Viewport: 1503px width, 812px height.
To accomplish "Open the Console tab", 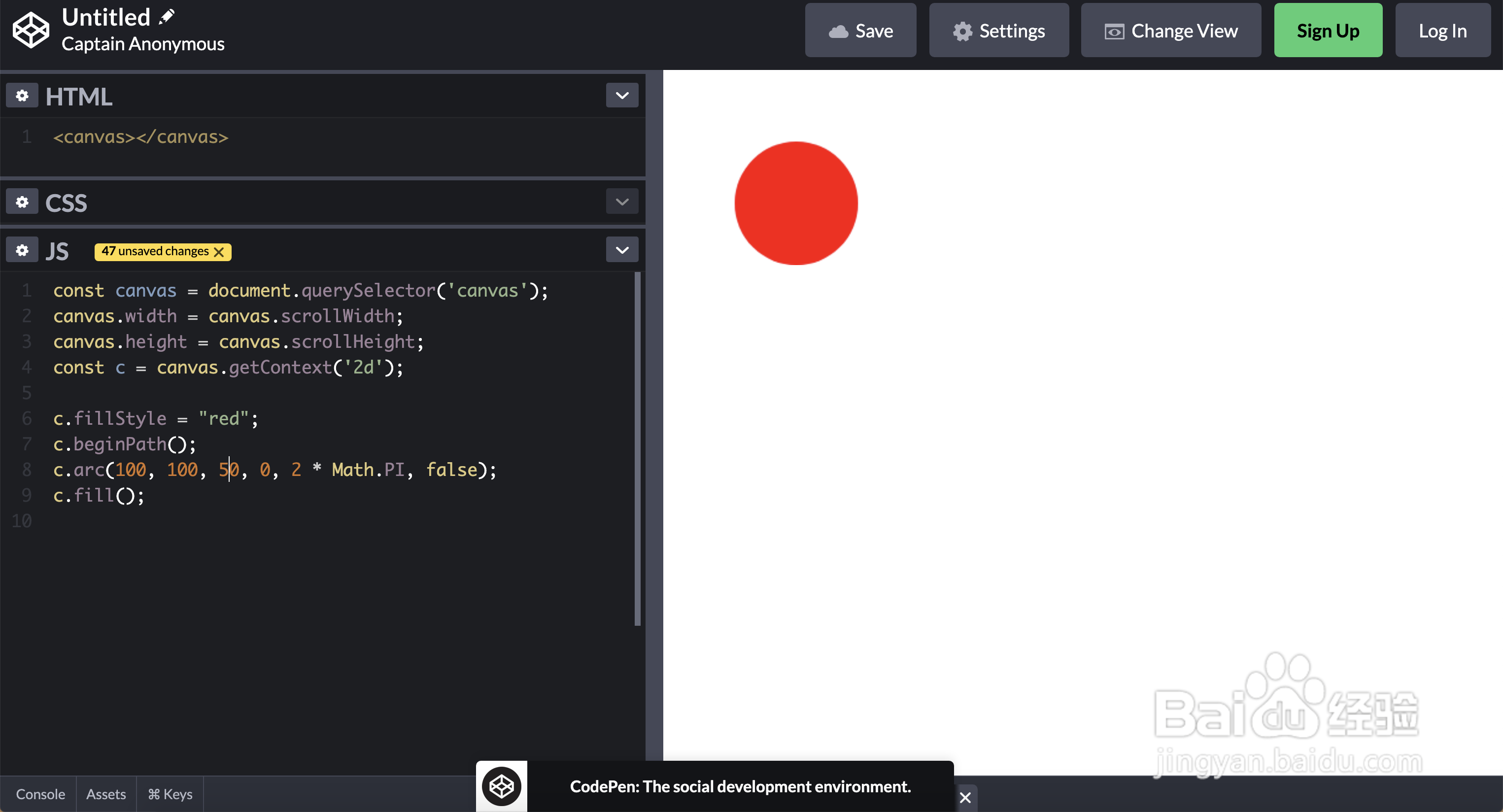I will (x=40, y=794).
